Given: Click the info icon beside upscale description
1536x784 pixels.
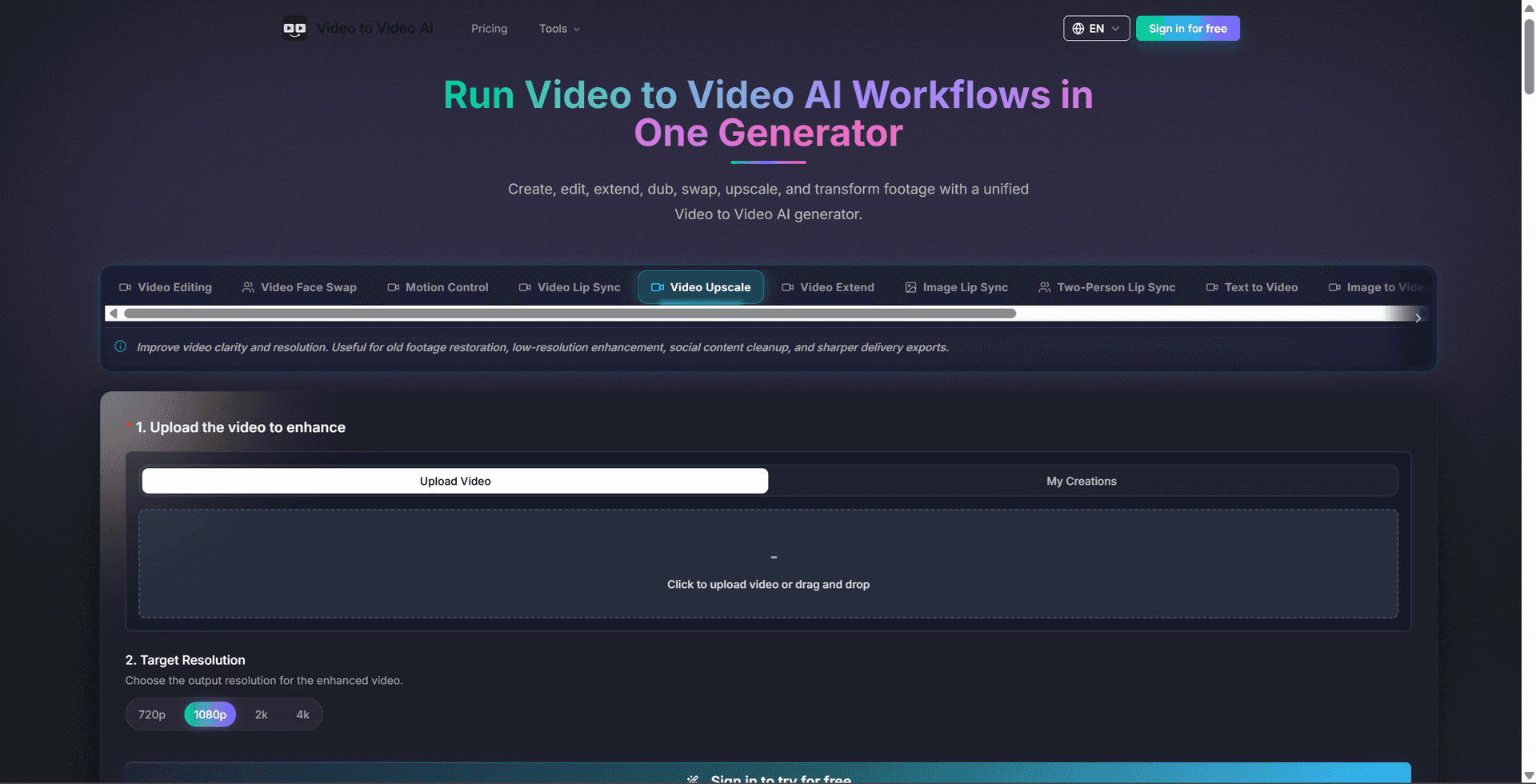Looking at the screenshot, I should click(120, 346).
